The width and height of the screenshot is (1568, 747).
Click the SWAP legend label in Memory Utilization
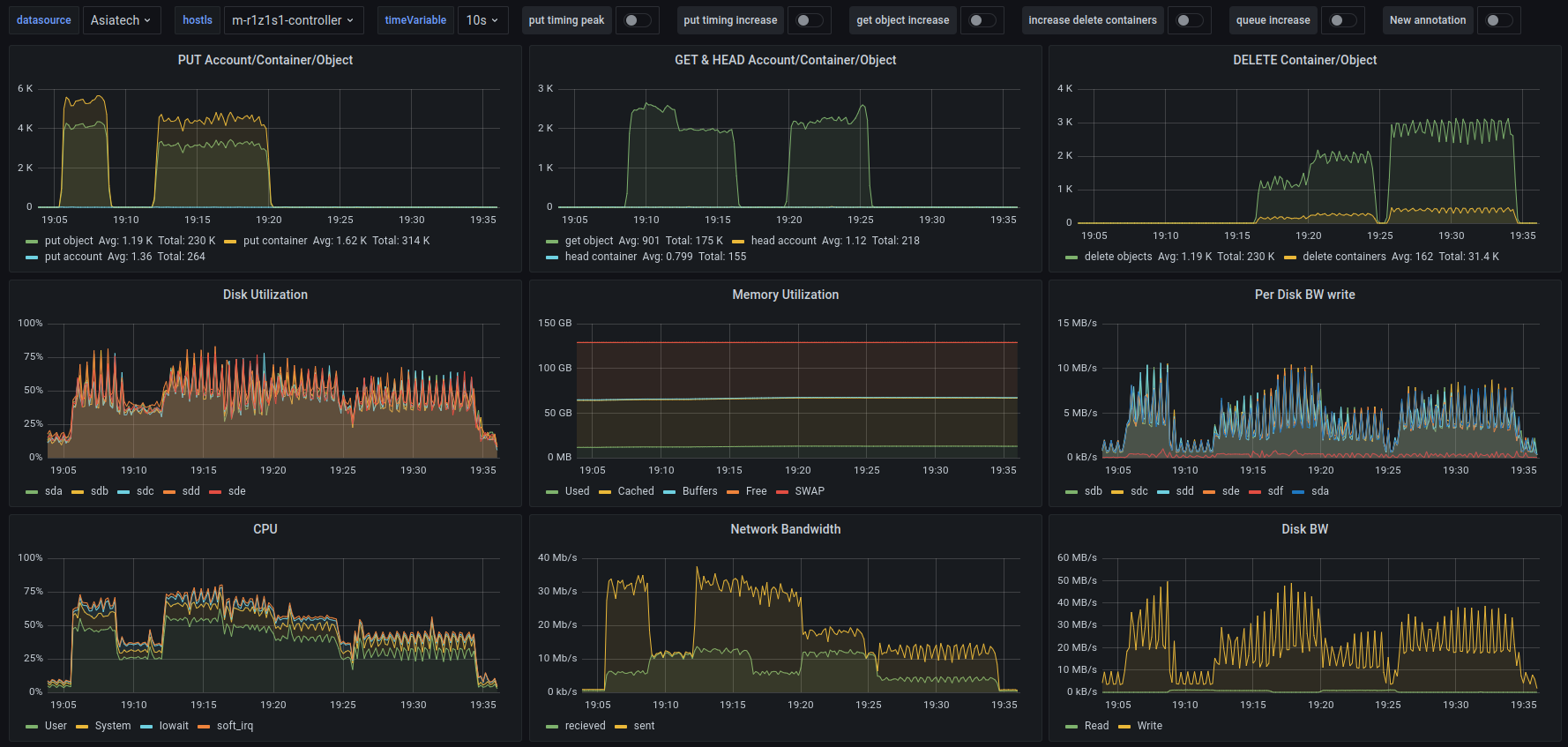[x=809, y=491]
